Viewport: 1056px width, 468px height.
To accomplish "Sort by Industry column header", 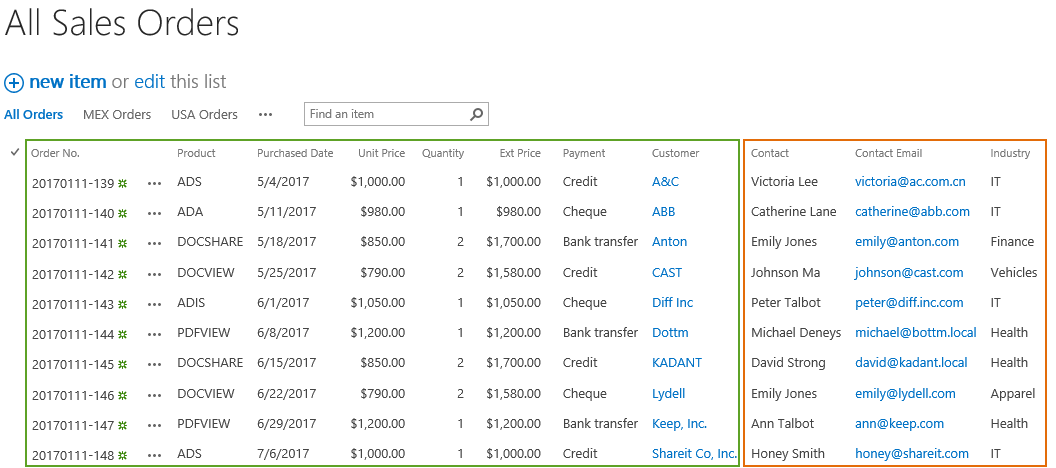I will pos(1010,154).
